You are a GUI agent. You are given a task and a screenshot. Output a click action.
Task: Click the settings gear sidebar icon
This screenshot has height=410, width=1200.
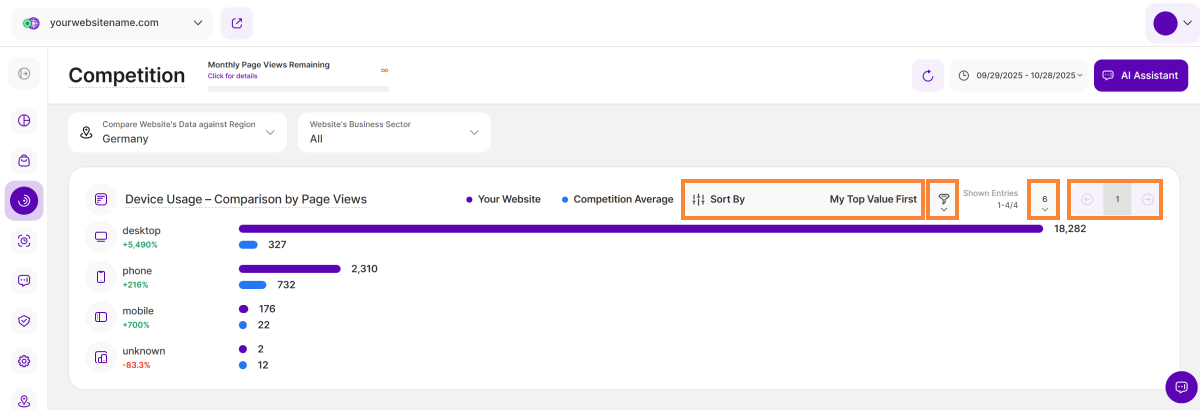pyautogui.click(x=25, y=361)
